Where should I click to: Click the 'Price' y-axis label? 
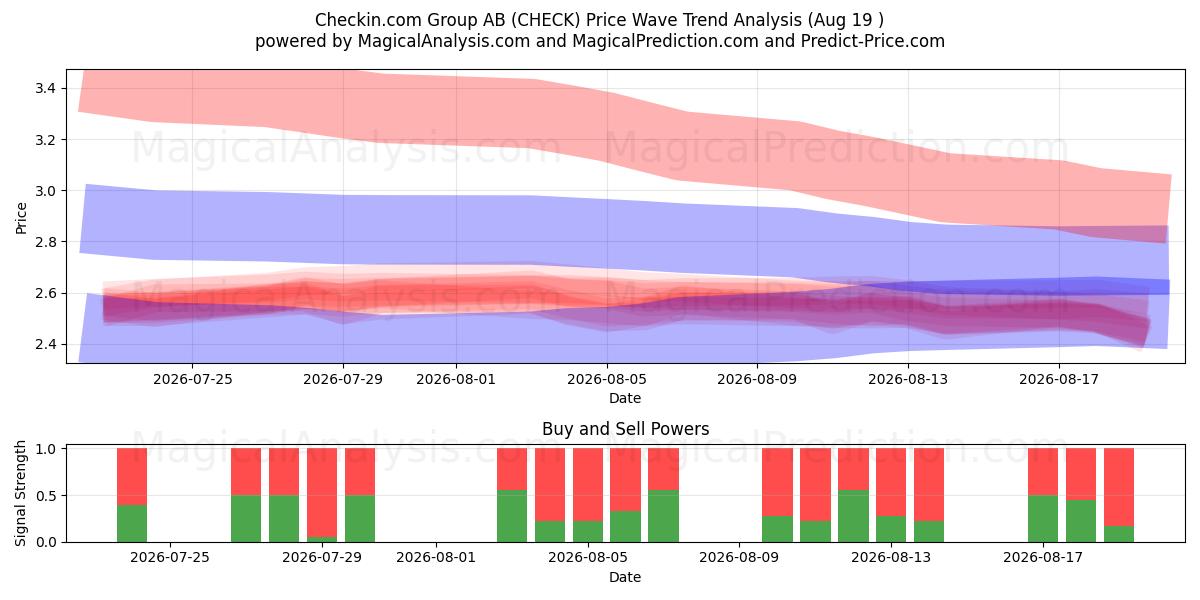pos(22,216)
